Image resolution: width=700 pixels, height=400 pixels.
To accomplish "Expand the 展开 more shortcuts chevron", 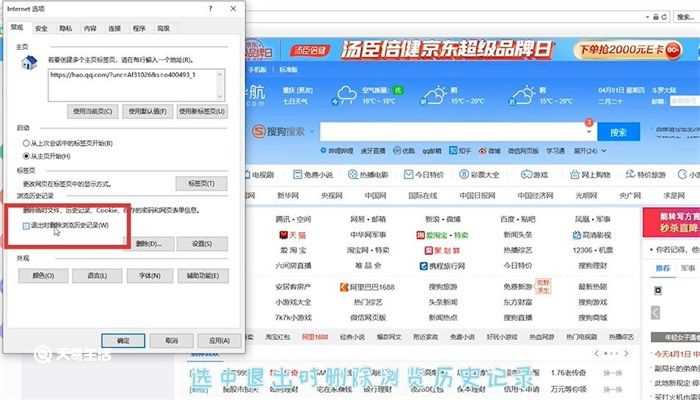I will (604, 151).
